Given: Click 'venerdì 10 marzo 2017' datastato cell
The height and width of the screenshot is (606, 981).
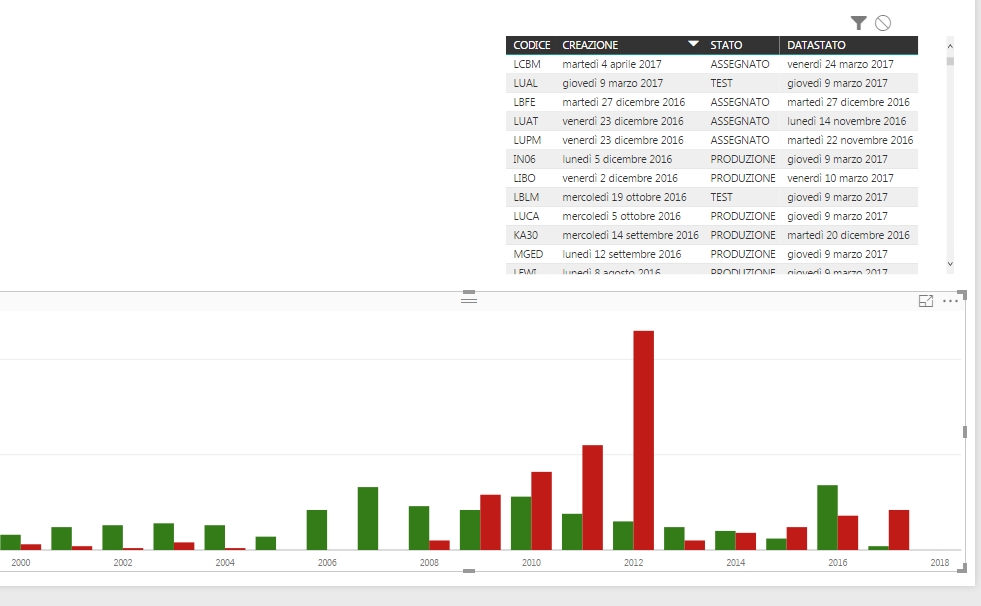Looking at the screenshot, I should point(840,178).
